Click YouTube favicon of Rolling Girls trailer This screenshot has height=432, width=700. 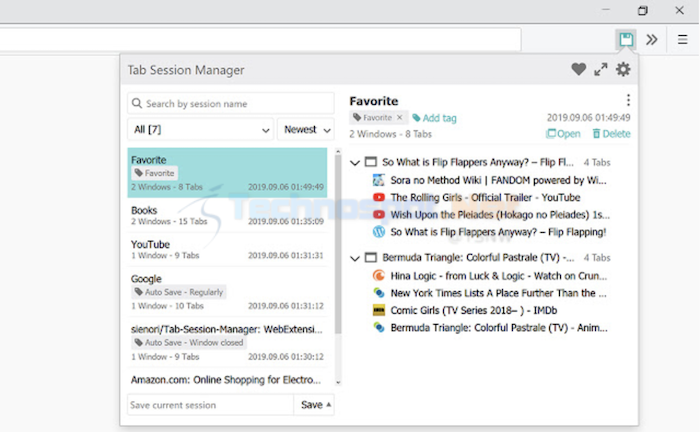click(379, 197)
